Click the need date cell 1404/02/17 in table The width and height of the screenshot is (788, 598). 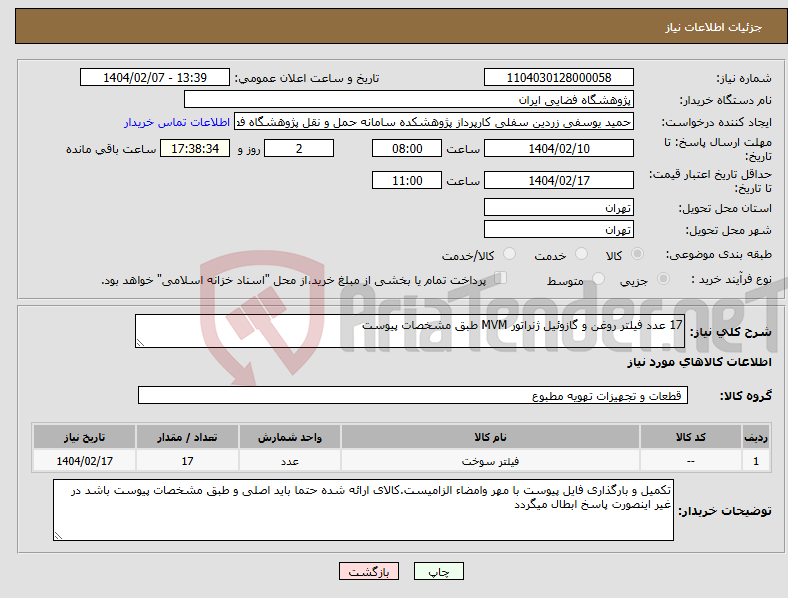click(84, 461)
